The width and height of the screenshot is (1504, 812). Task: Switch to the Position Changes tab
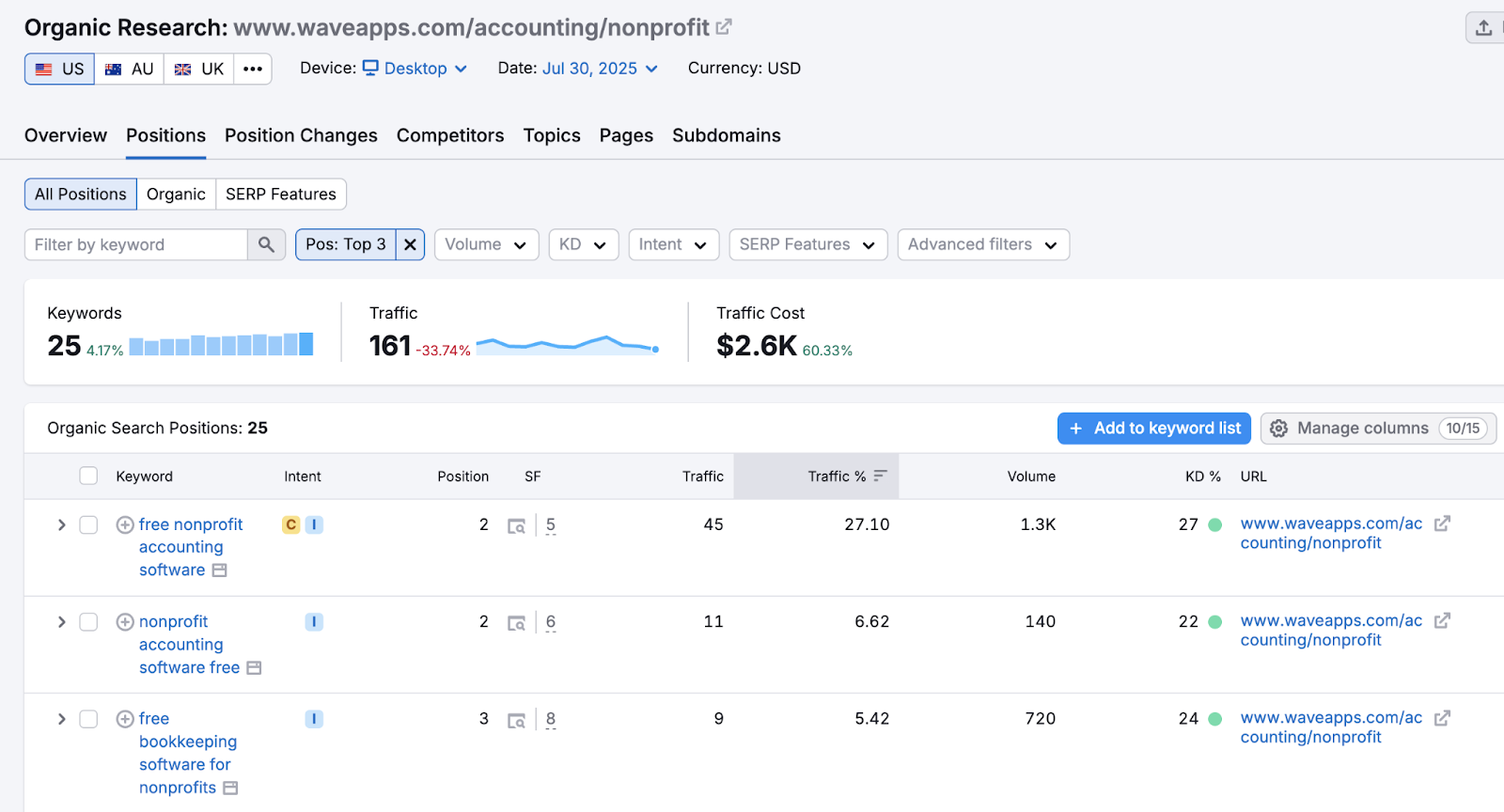pos(301,135)
